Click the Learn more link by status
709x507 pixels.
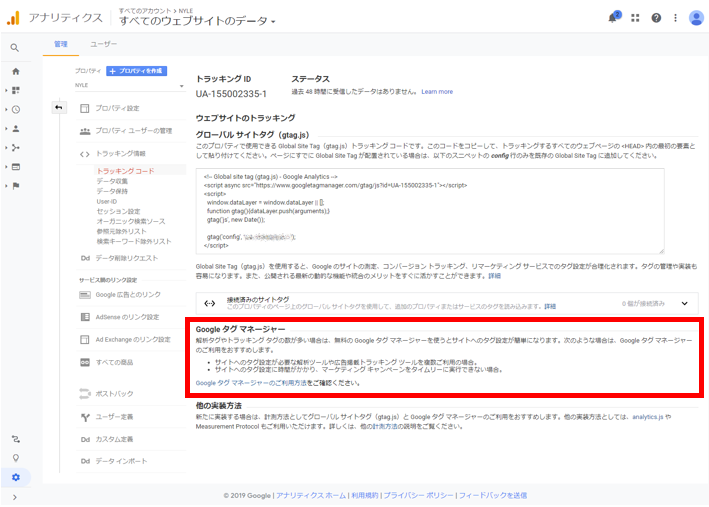point(437,92)
